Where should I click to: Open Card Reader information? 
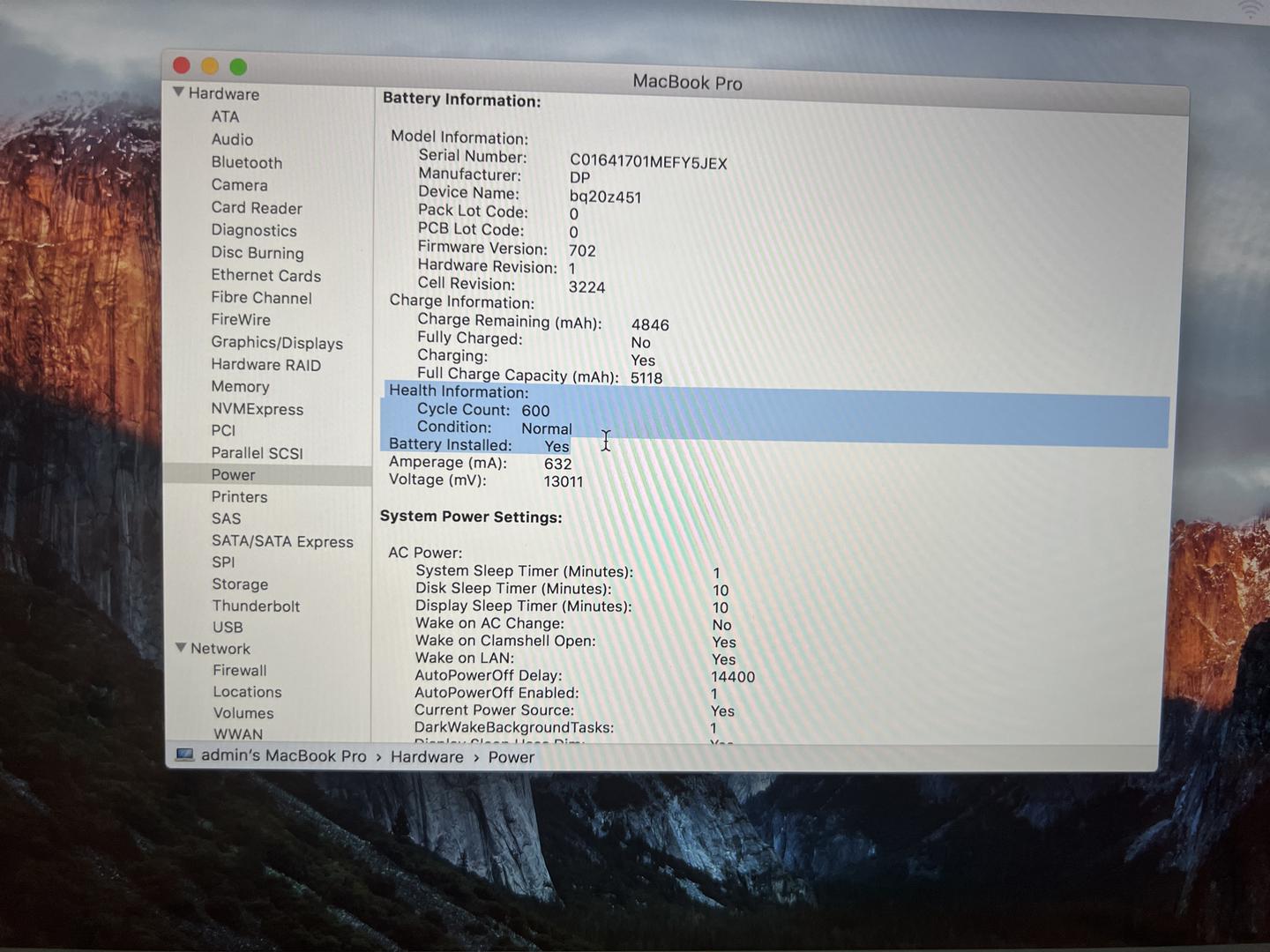(x=257, y=208)
